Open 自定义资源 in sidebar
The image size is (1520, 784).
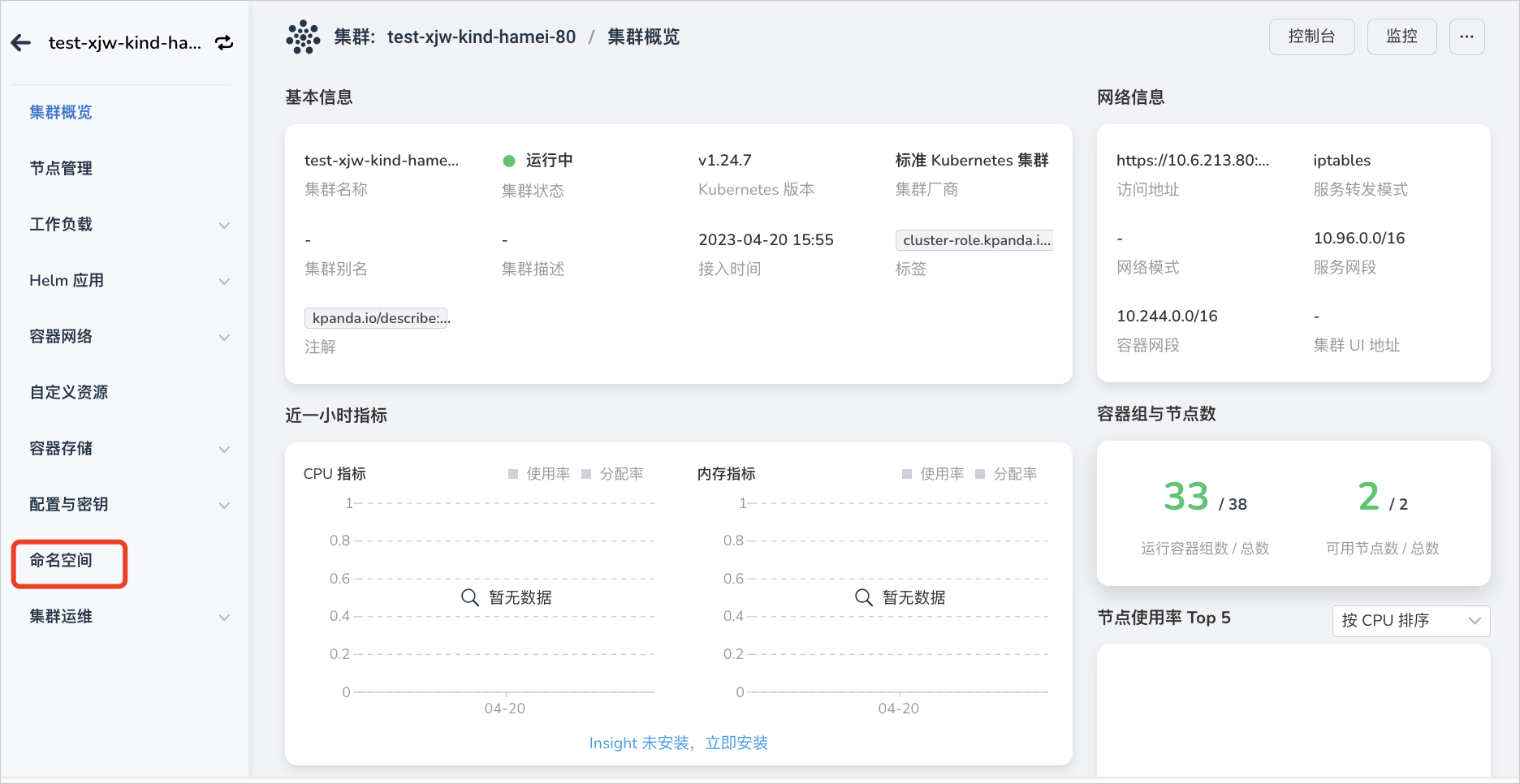(69, 392)
